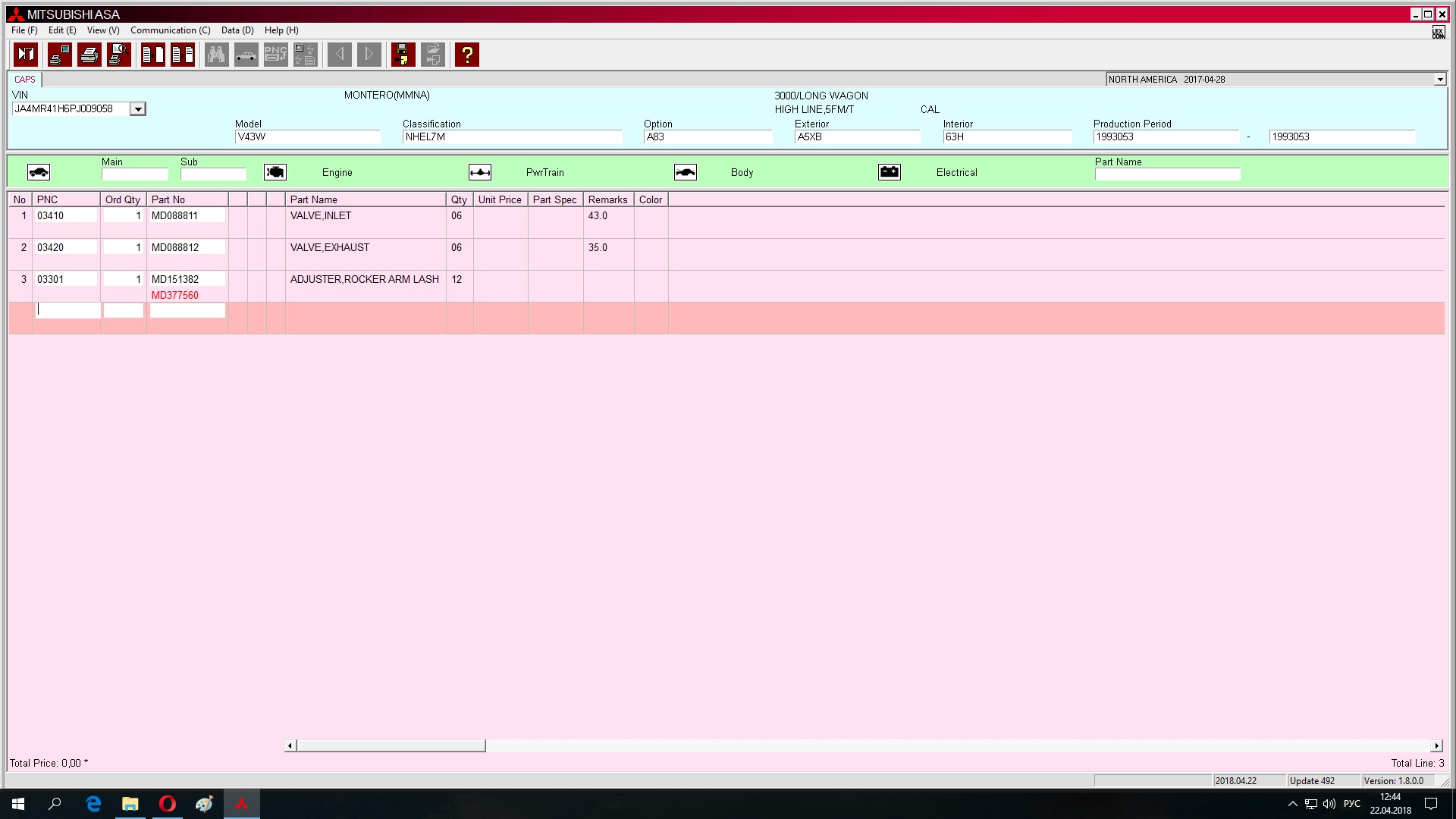Screen dimensions: 1456x819
Task: Click the save-to-floppy toolbar icon
Action: [403, 55]
